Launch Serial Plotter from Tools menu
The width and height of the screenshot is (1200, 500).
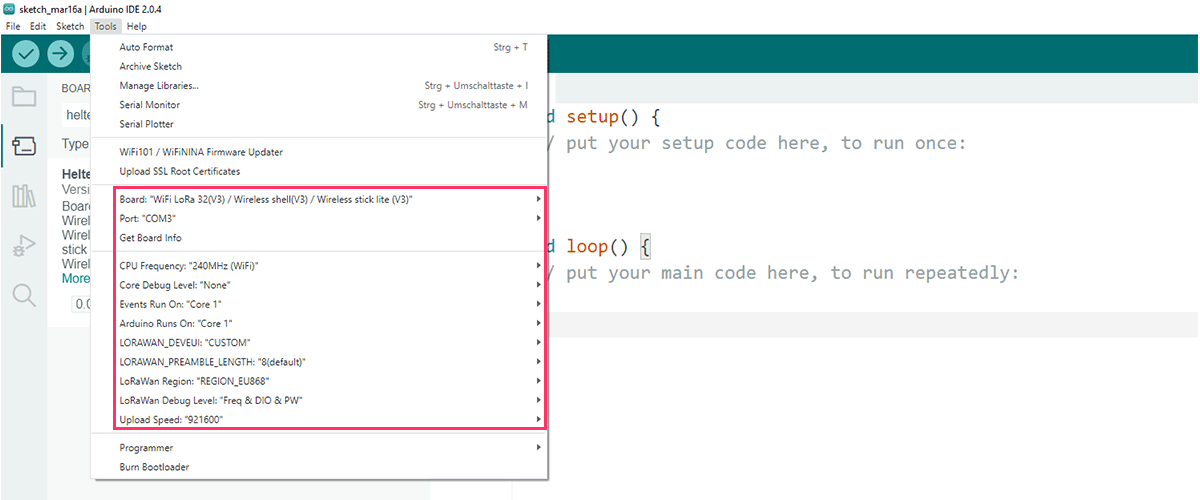click(319, 124)
